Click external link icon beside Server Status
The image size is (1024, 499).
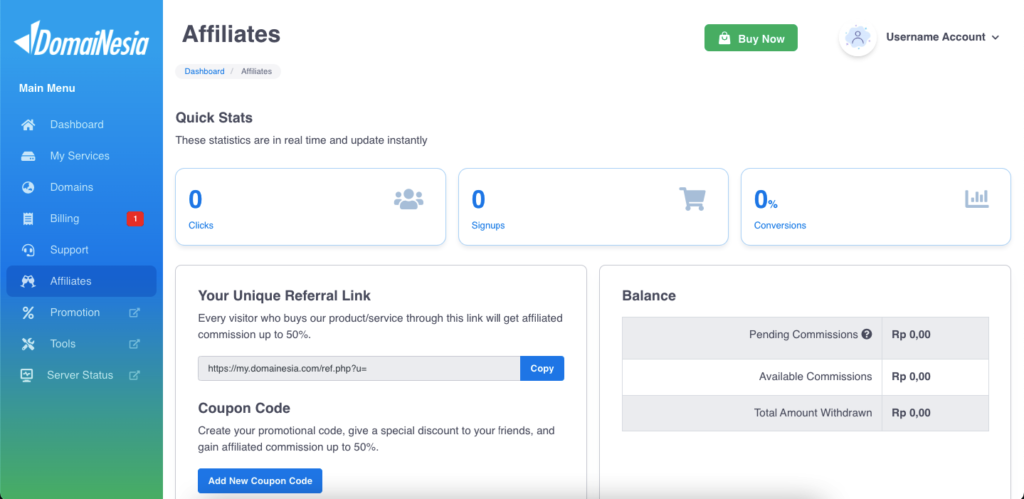coord(135,376)
